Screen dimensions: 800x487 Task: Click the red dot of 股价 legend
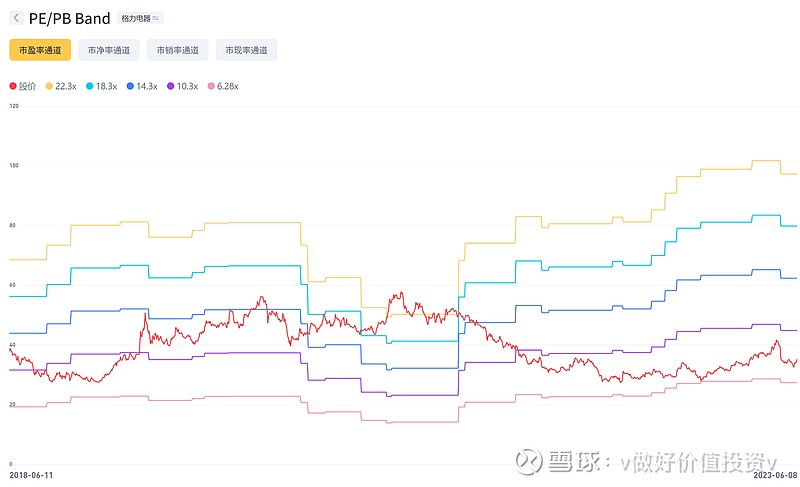pos(13,86)
